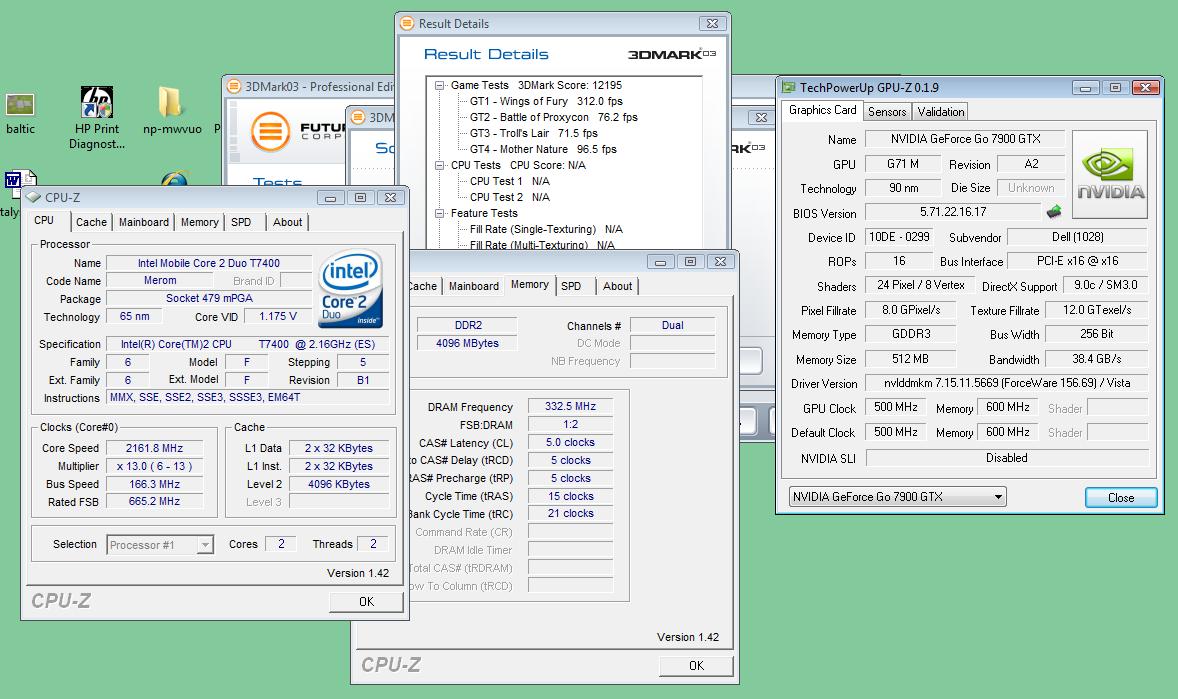
Task: Click the BIOS save chip icon in GPU-Z
Action: 1054,211
